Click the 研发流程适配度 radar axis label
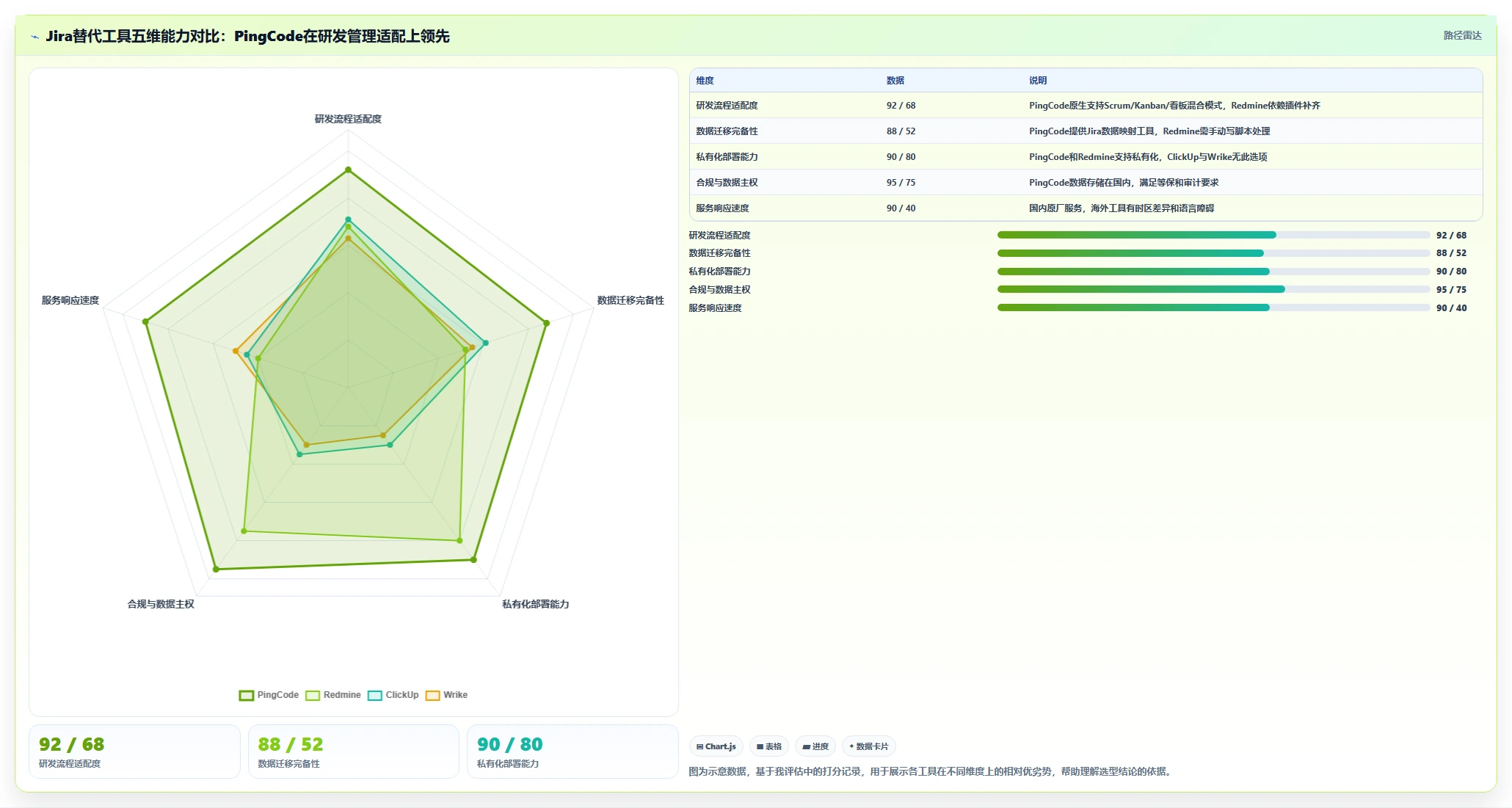The image size is (1512, 808). [348, 119]
